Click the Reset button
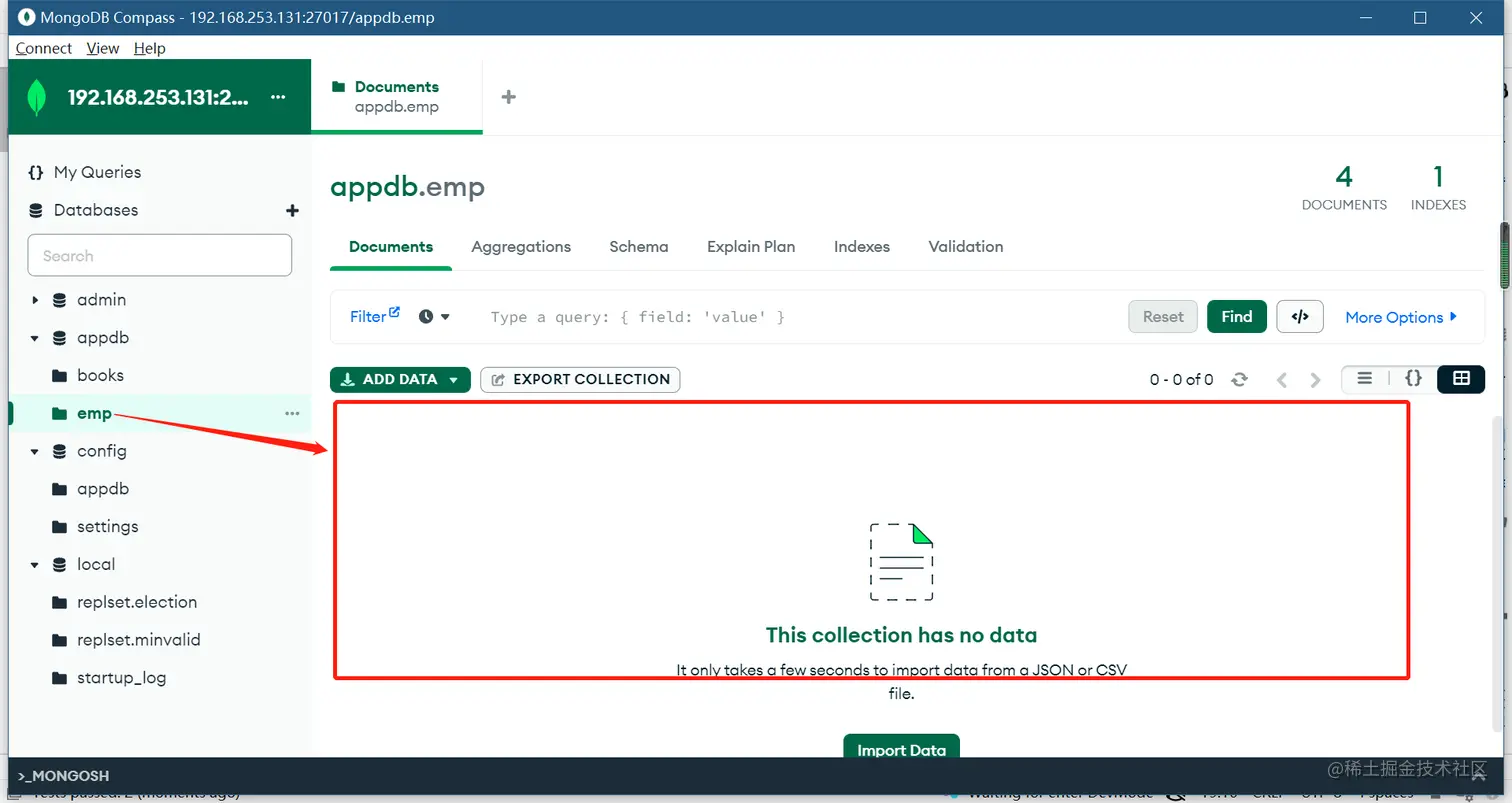This screenshot has width=1512, height=803. tap(1163, 316)
